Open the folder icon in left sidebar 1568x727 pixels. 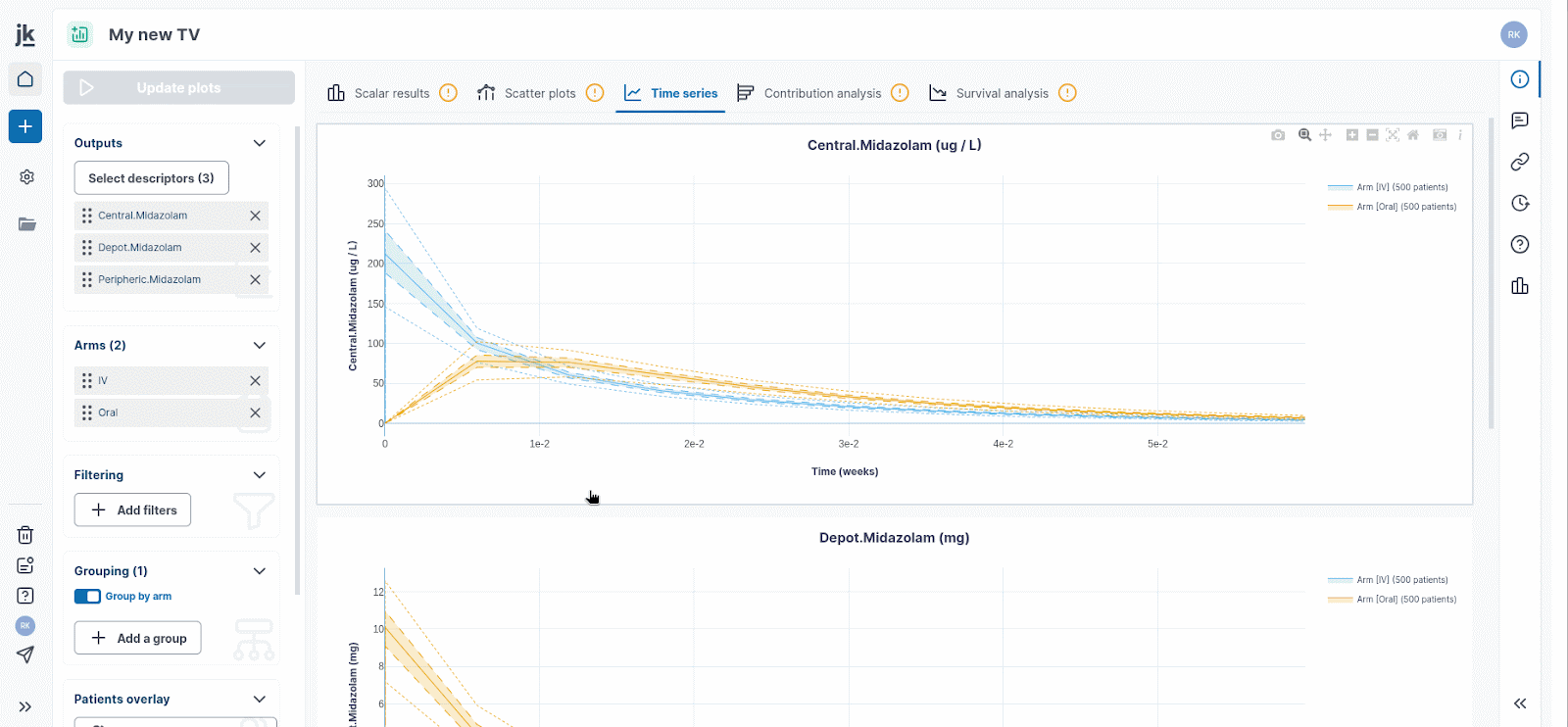[x=26, y=224]
